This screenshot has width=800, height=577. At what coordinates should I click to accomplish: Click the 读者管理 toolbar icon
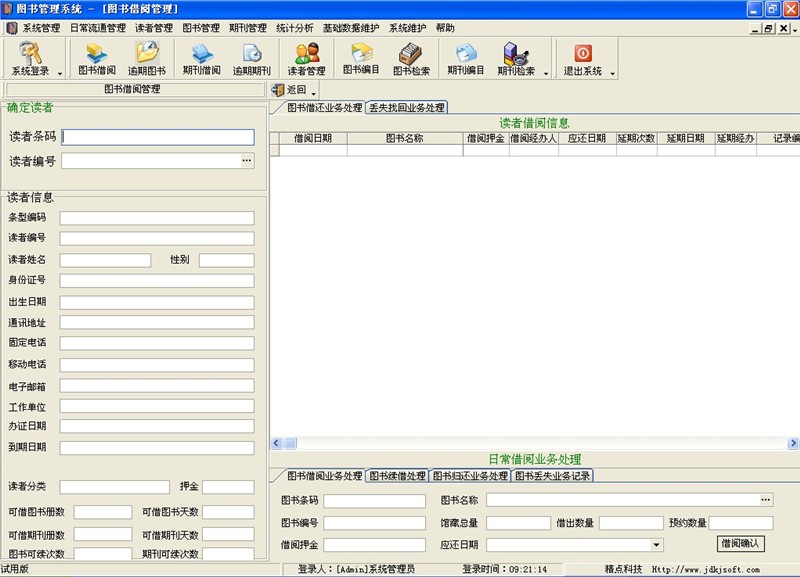307,57
